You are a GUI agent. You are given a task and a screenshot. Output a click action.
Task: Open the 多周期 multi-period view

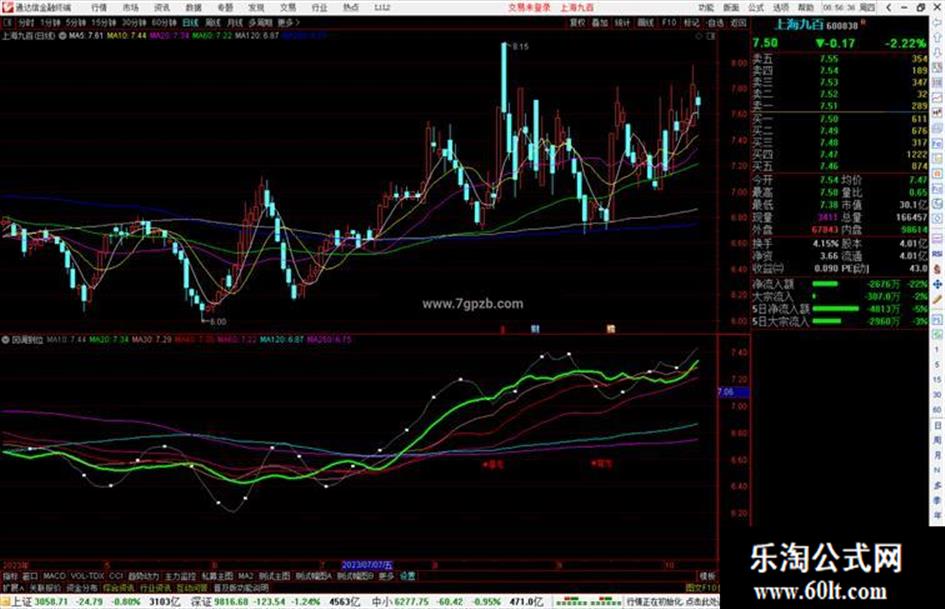(x=260, y=23)
